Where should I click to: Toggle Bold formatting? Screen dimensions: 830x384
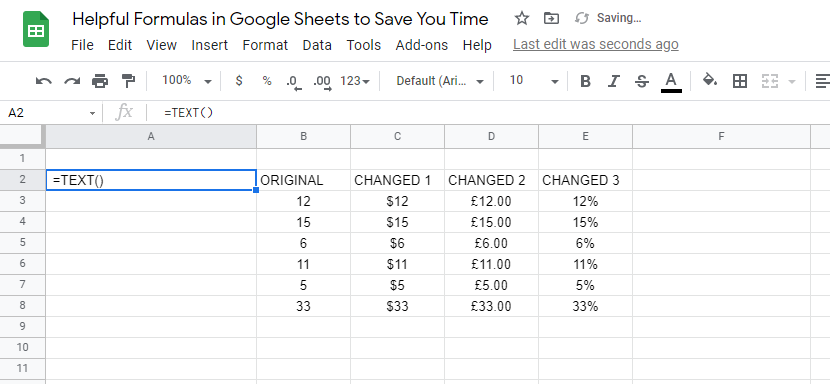(585, 81)
